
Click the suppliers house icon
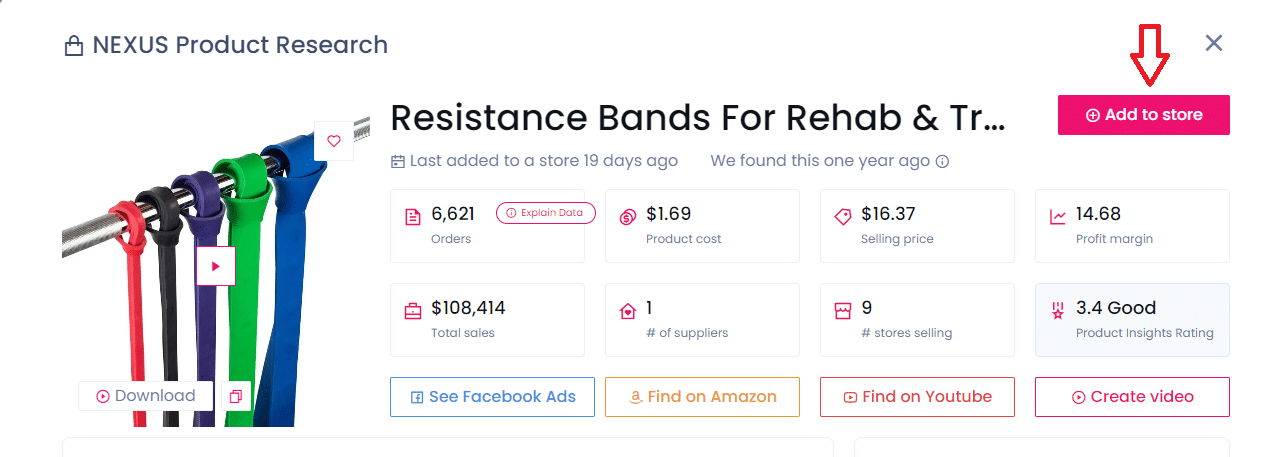[x=627, y=311]
